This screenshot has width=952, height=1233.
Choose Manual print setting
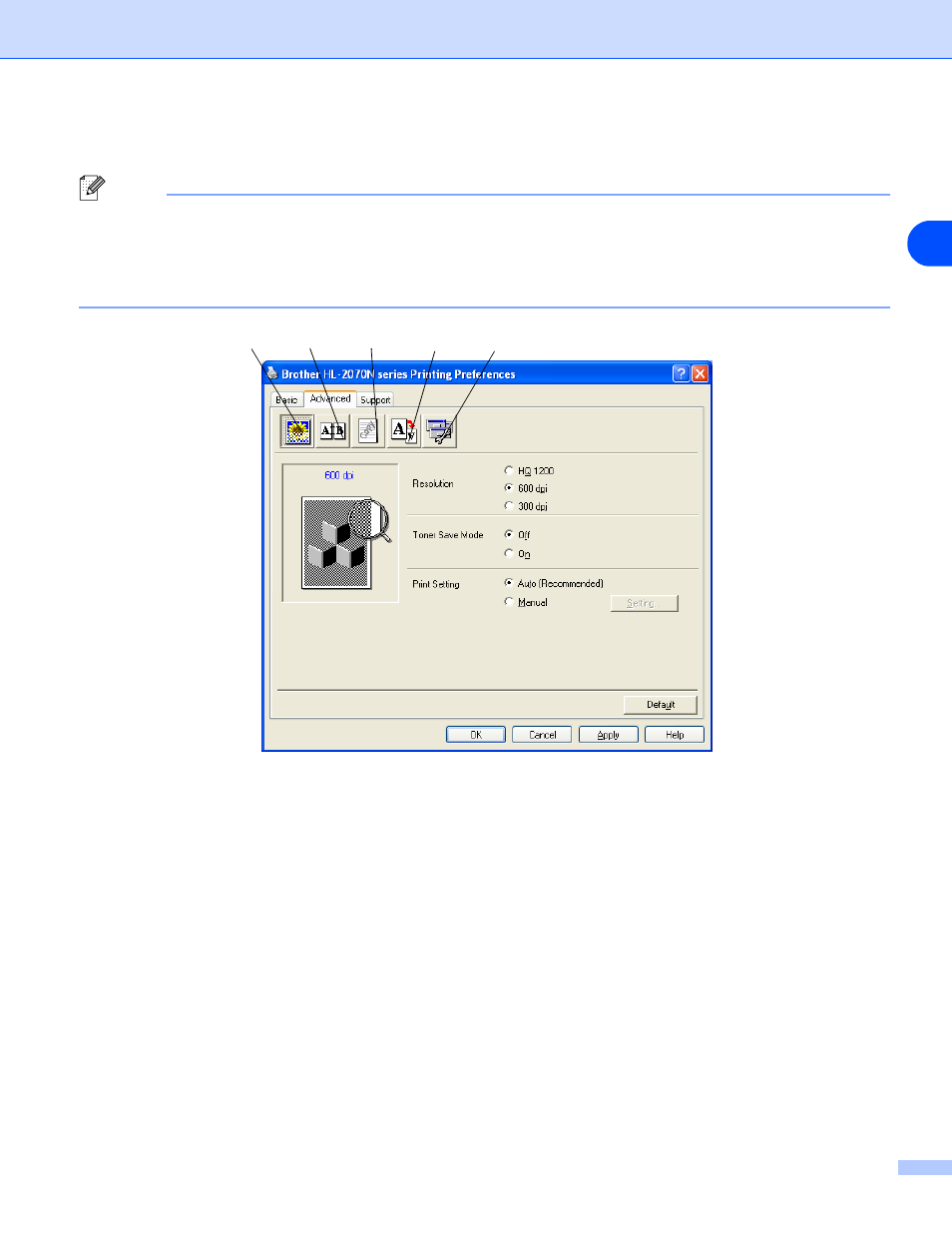coord(527,602)
